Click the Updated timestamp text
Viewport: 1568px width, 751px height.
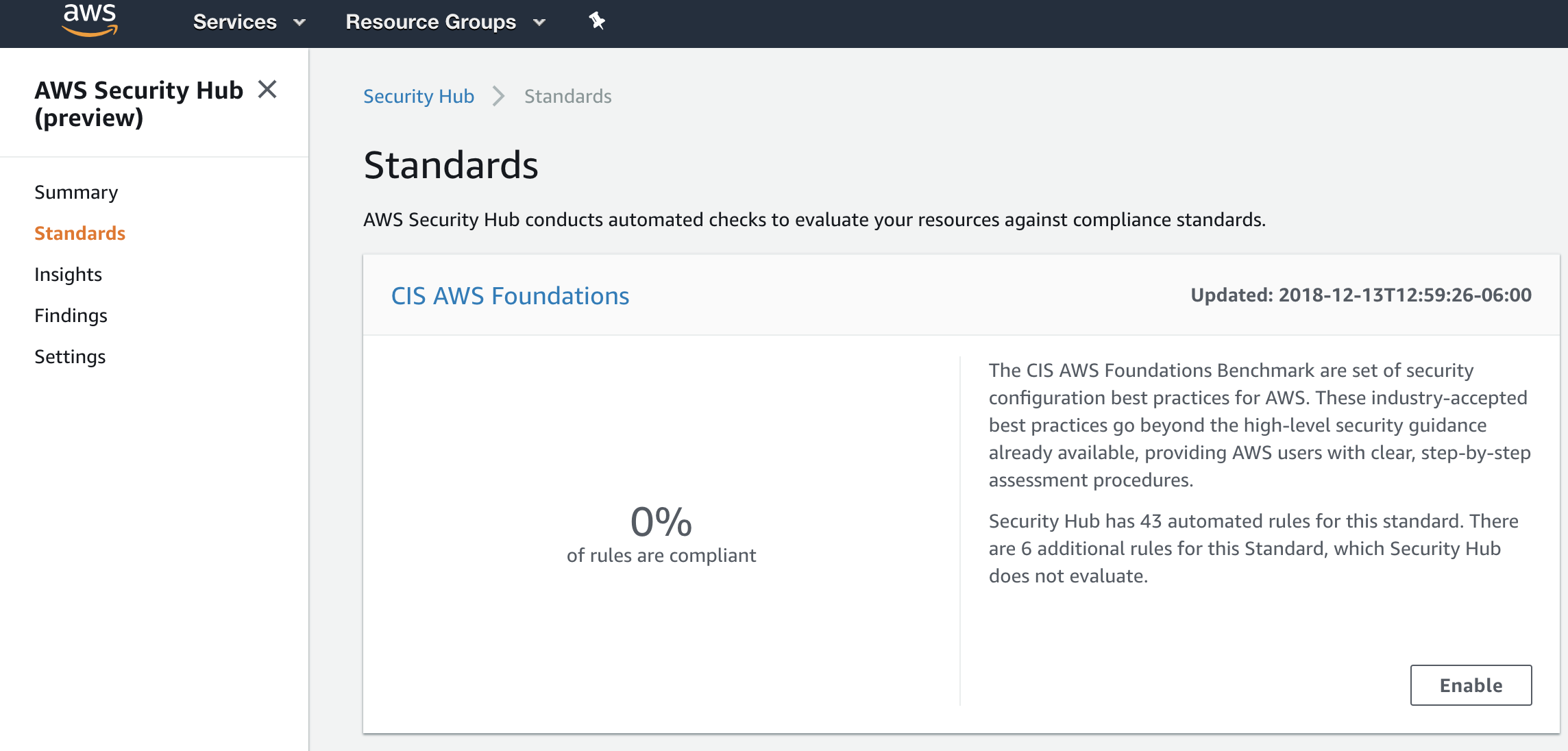tap(1360, 295)
